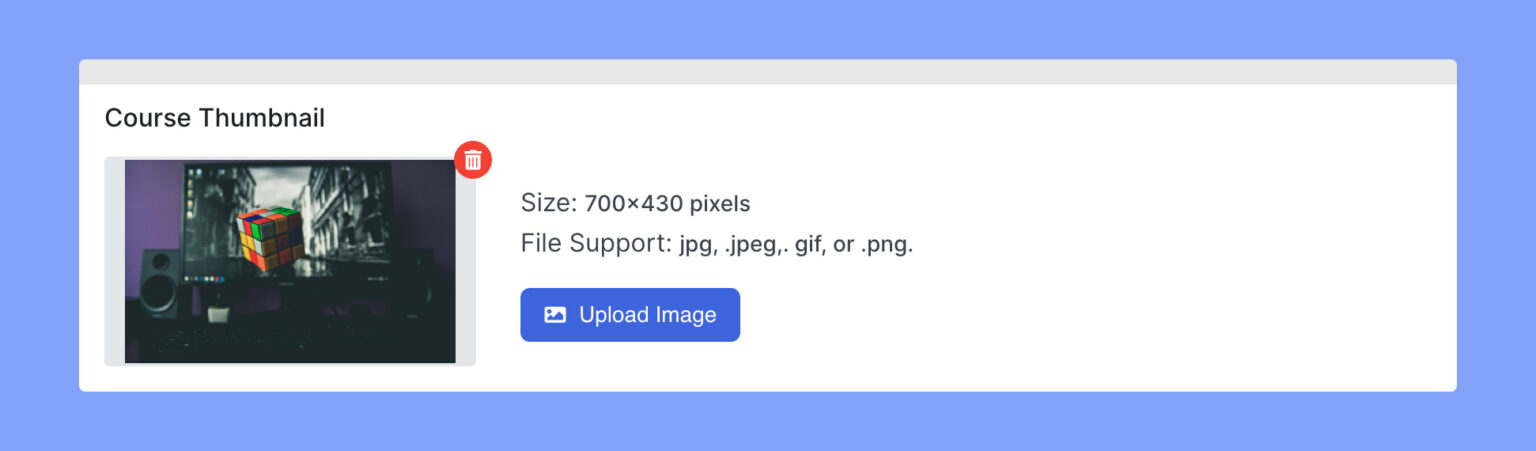Click the "Upload Image" text label
Screen dimensions: 1536x451
click(x=648, y=315)
